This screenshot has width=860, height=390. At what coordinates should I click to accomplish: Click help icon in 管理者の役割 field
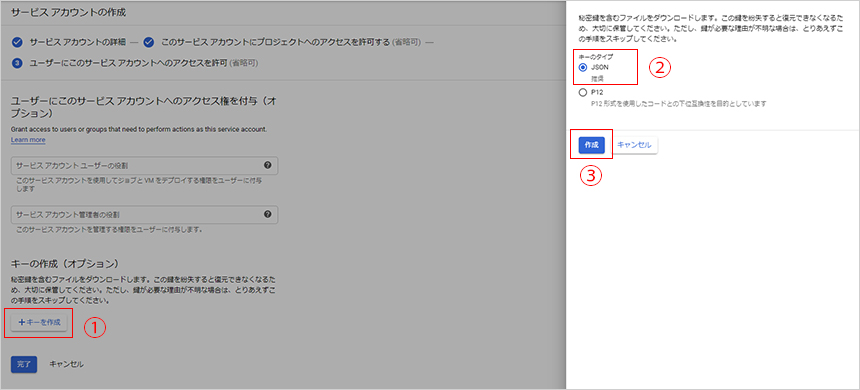[x=267, y=214]
